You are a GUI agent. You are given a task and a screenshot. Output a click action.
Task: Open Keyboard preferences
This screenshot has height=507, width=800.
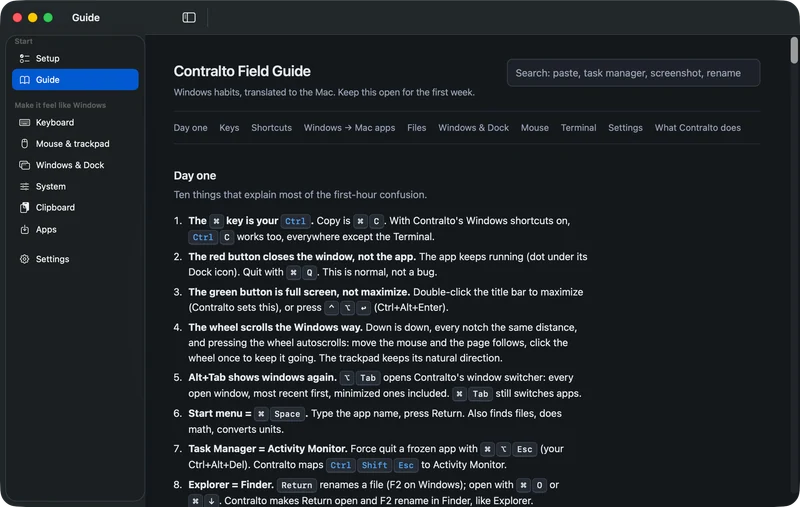(x=75, y=122)
